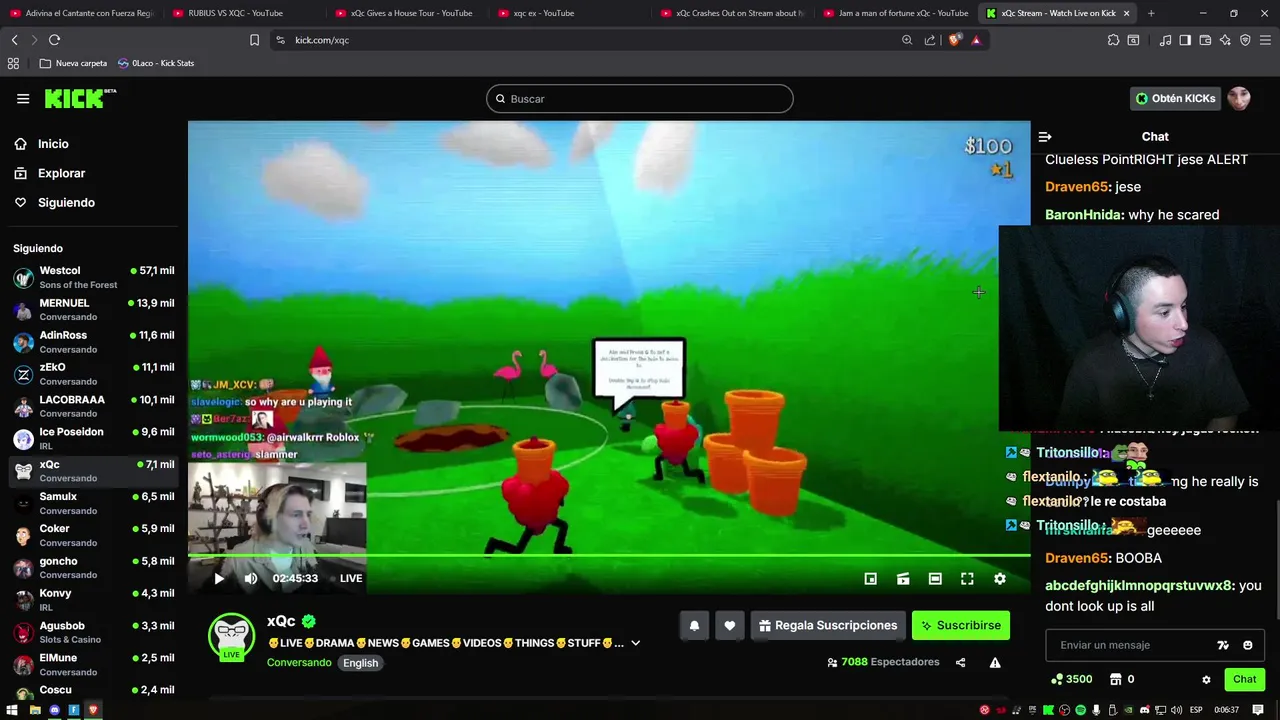Open chat translation icon in message box
Viewport: 1280px width, 720px height.
[x=1222, y=645]
